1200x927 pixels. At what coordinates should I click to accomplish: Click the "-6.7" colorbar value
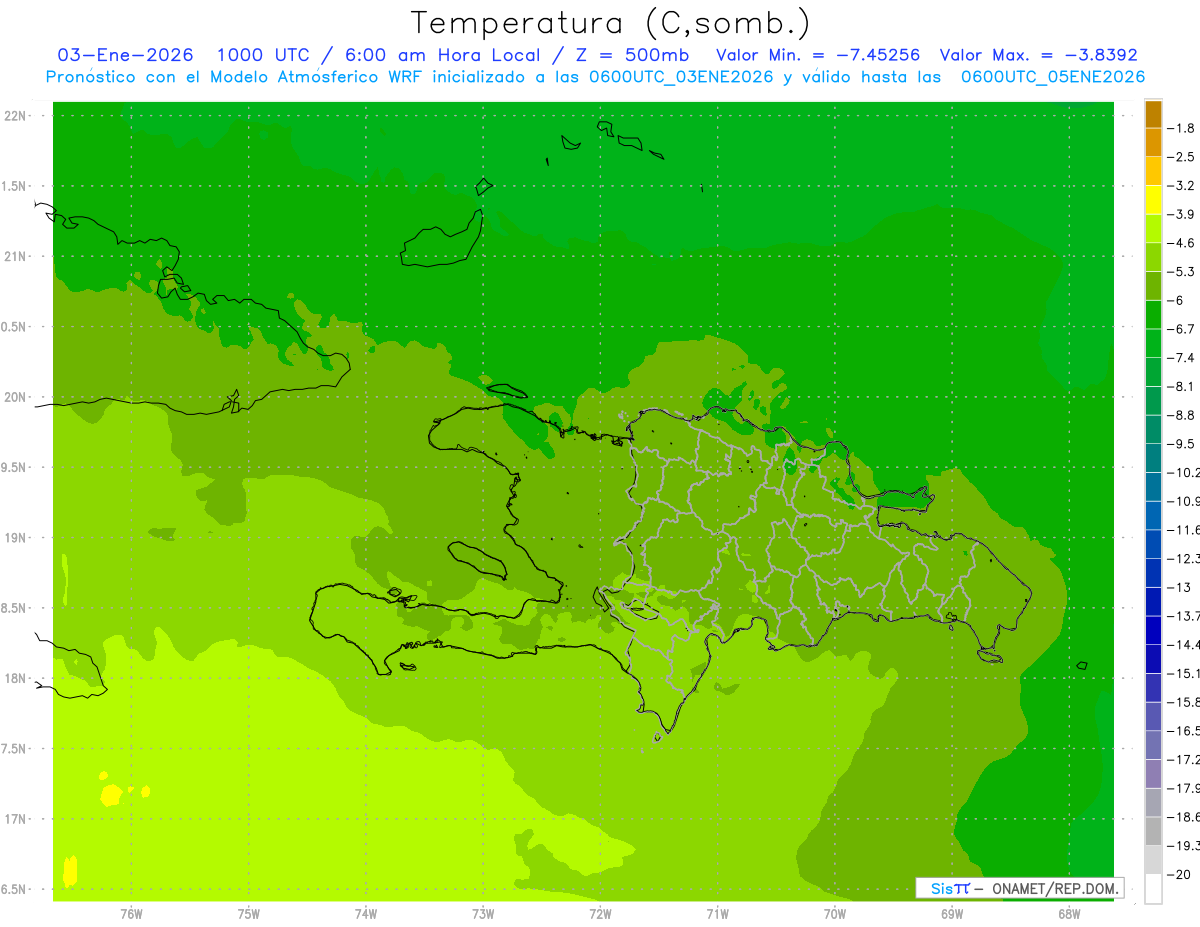pyautogui.click(x=1181, y=329)
